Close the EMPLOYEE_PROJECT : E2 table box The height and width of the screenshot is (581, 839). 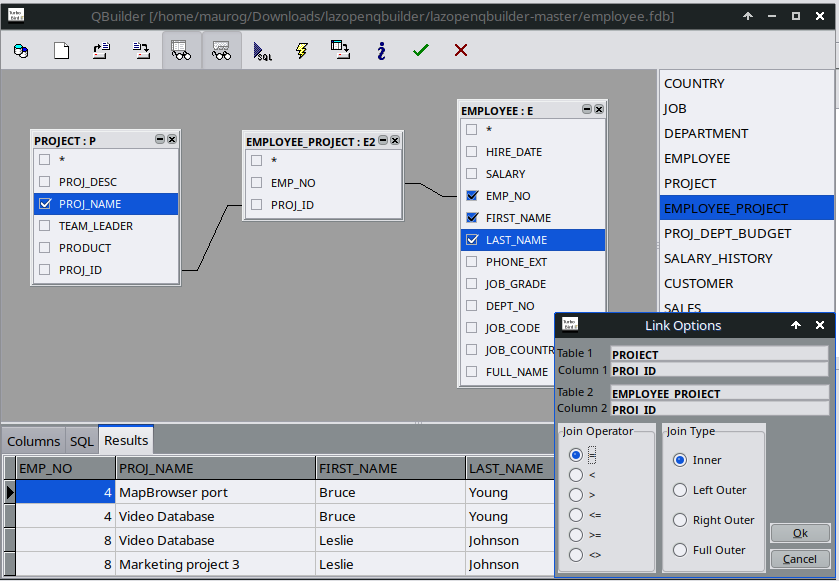395,140
